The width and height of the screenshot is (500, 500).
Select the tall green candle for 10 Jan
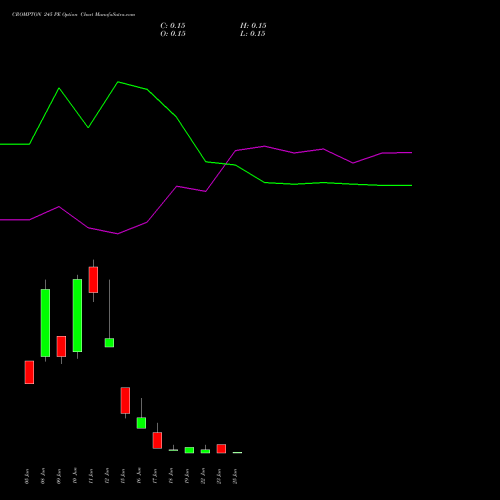click(x=77, y=315)
